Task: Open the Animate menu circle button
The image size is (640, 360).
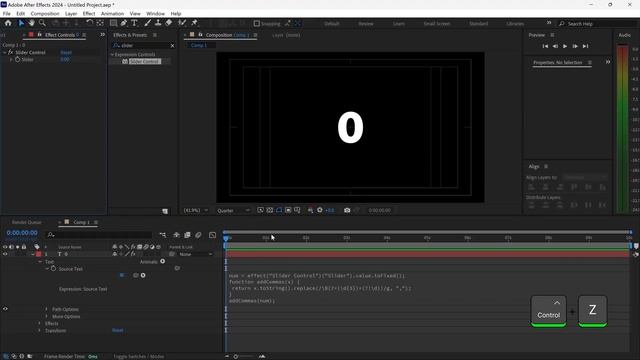Action: pyautogui.click(x=162, y=261)
